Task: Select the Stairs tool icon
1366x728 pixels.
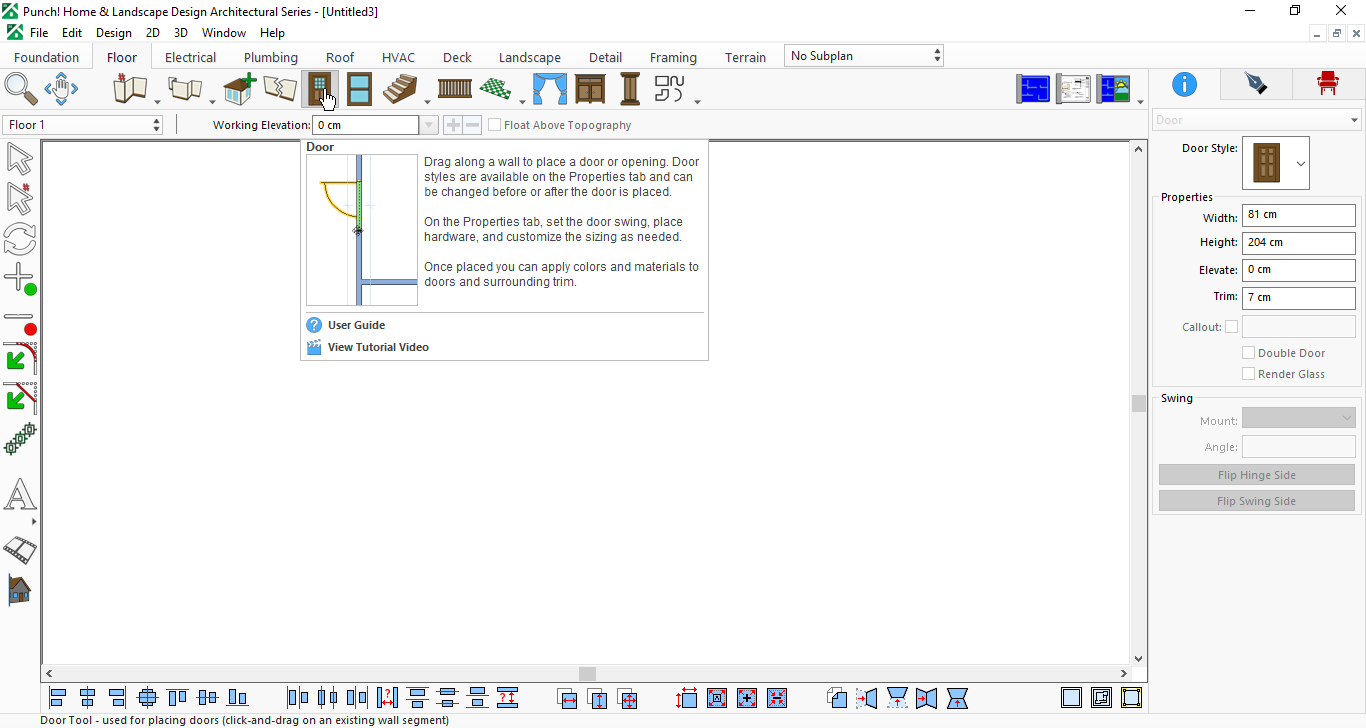Action: coord(400,89)
